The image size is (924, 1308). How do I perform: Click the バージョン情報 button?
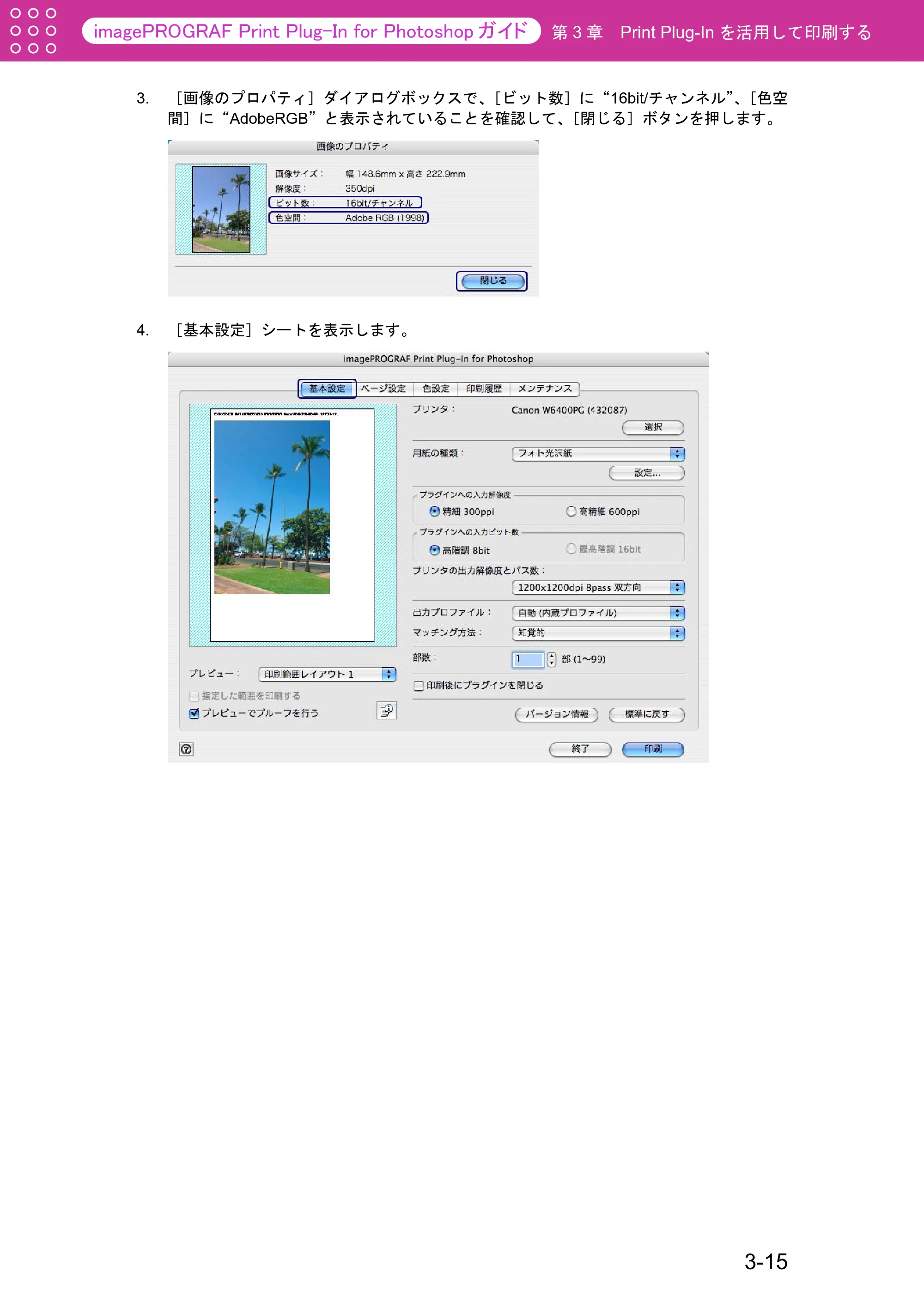[x=557, y=714]
